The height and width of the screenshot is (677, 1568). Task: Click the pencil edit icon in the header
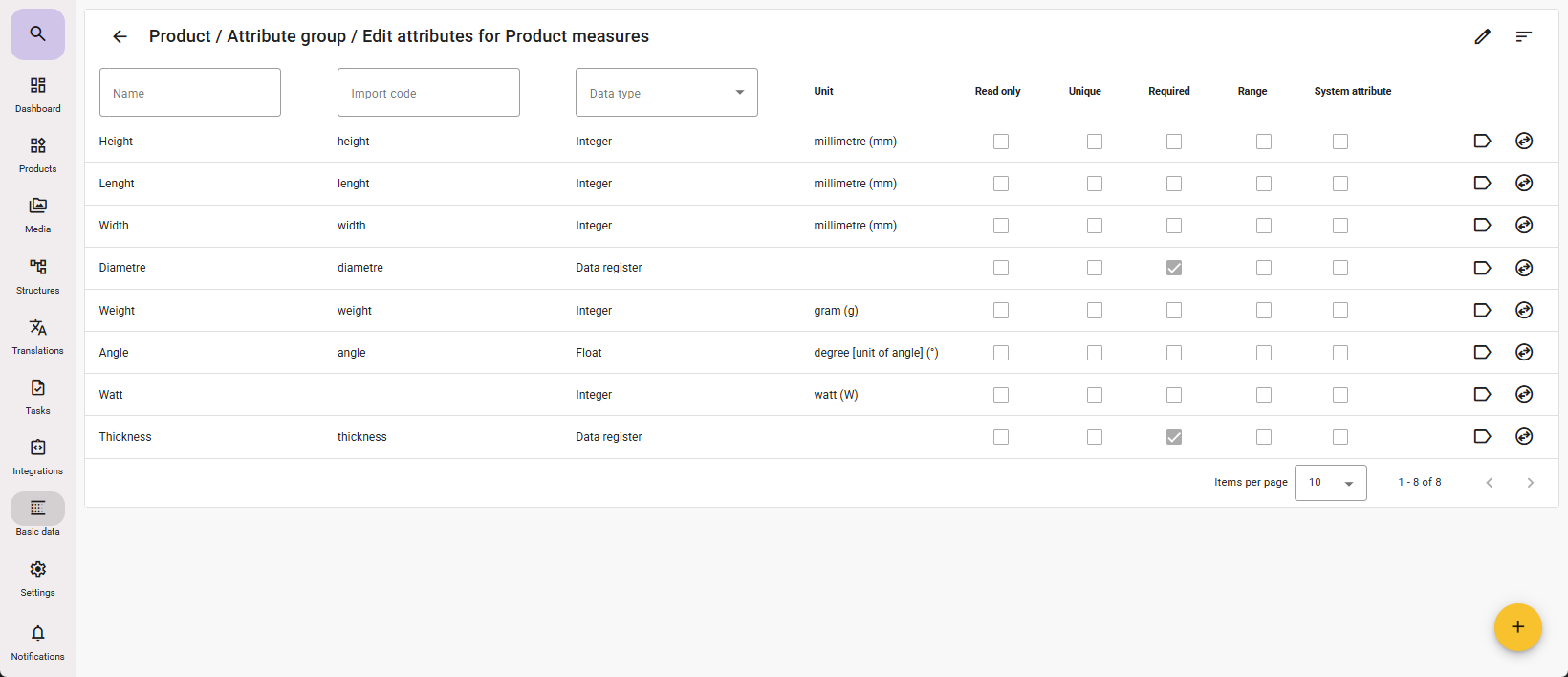click(x=1482, y=36)
